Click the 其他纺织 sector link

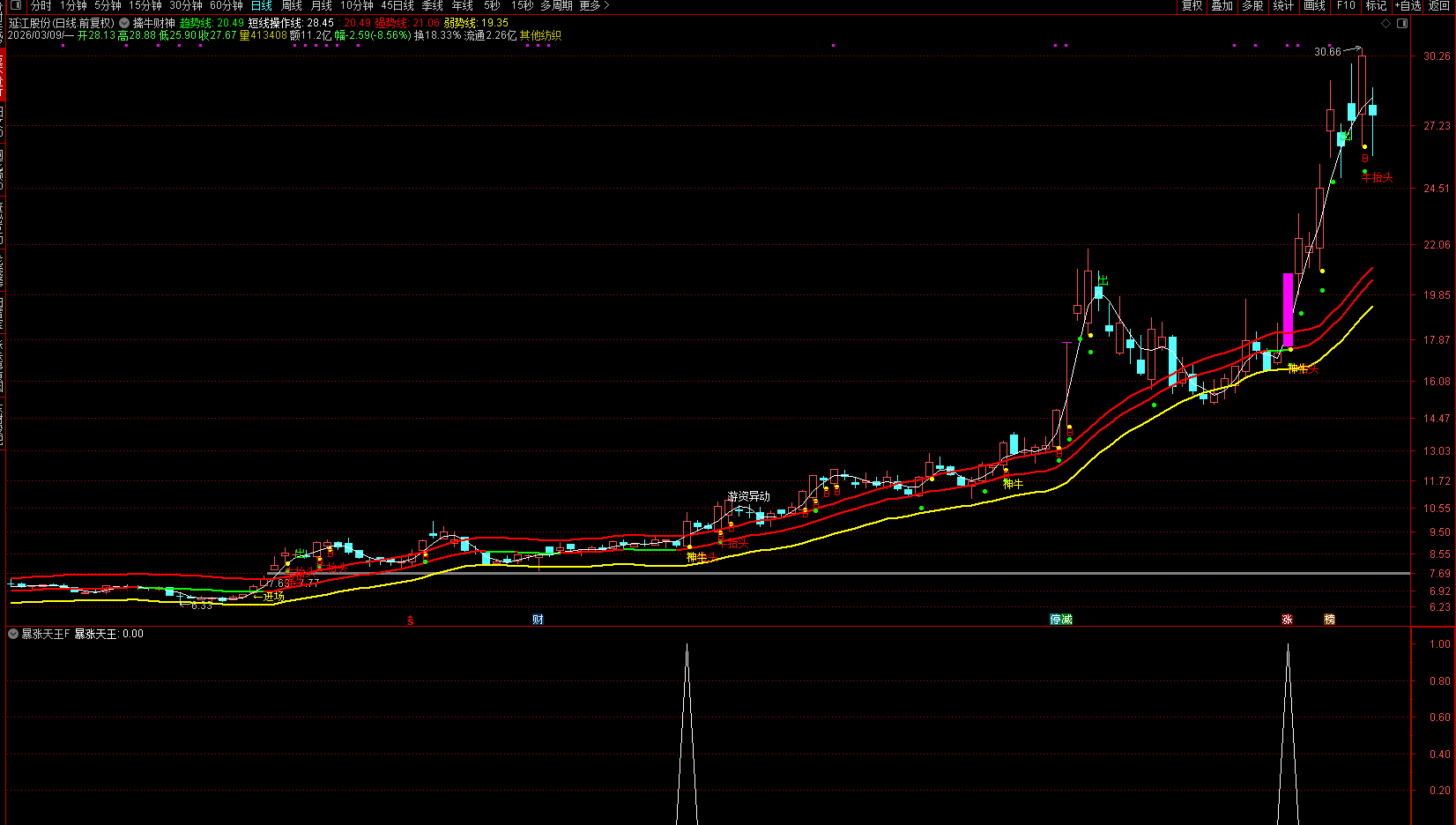click(x=540, y=35)
